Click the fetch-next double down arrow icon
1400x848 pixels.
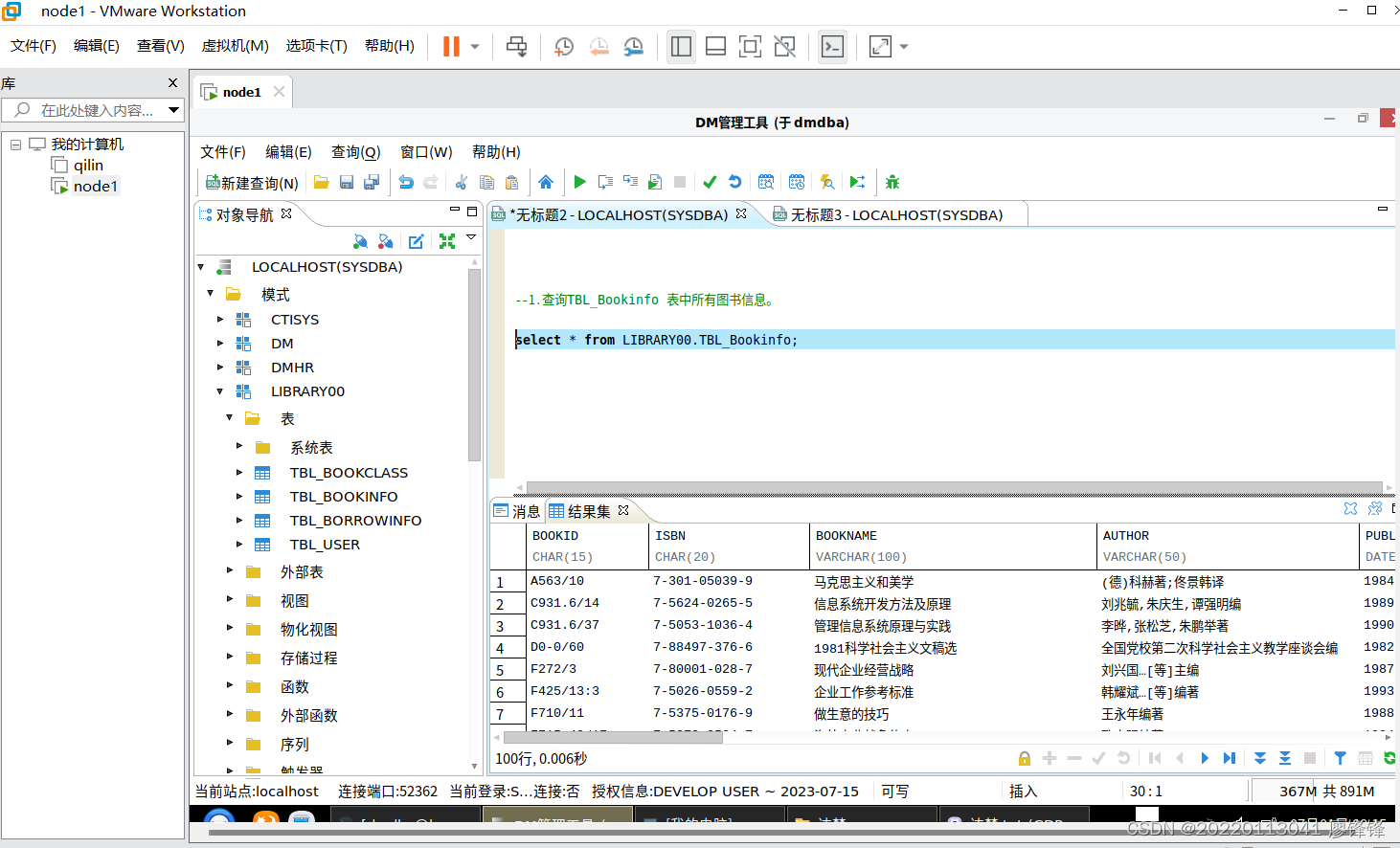1260,758
